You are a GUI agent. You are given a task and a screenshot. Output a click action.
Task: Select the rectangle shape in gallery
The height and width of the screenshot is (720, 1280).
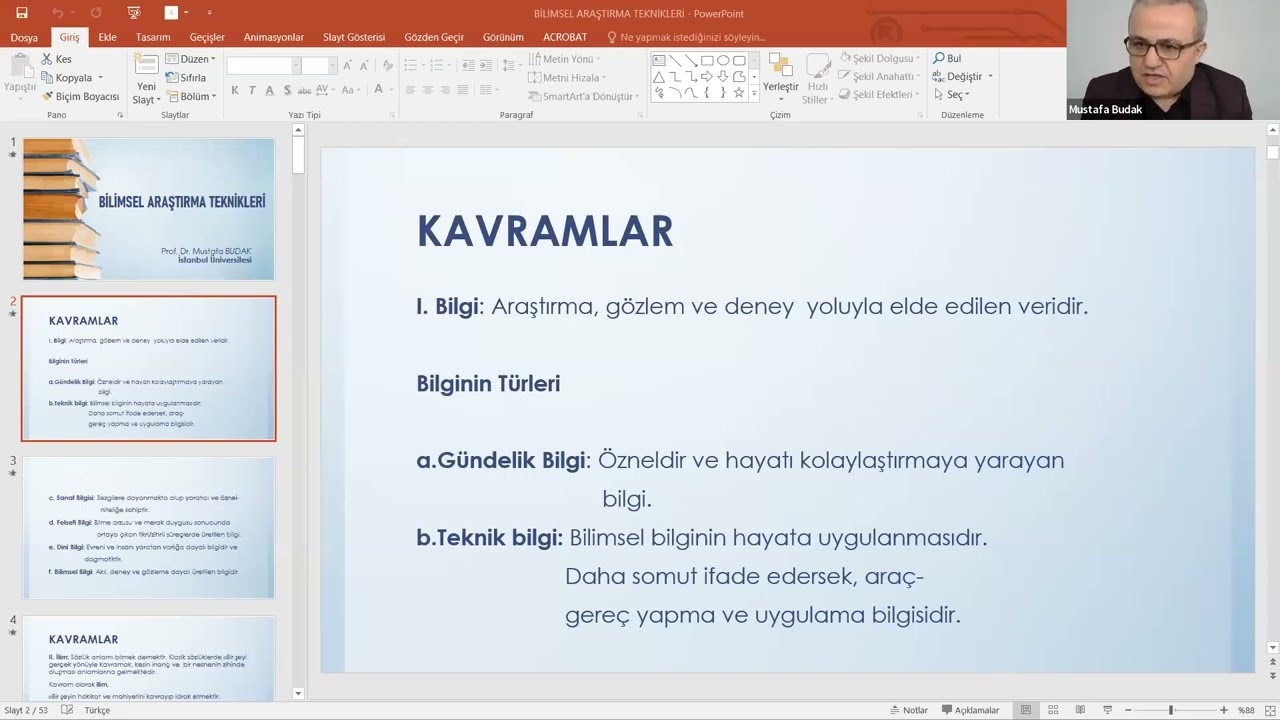coord(707,60)
